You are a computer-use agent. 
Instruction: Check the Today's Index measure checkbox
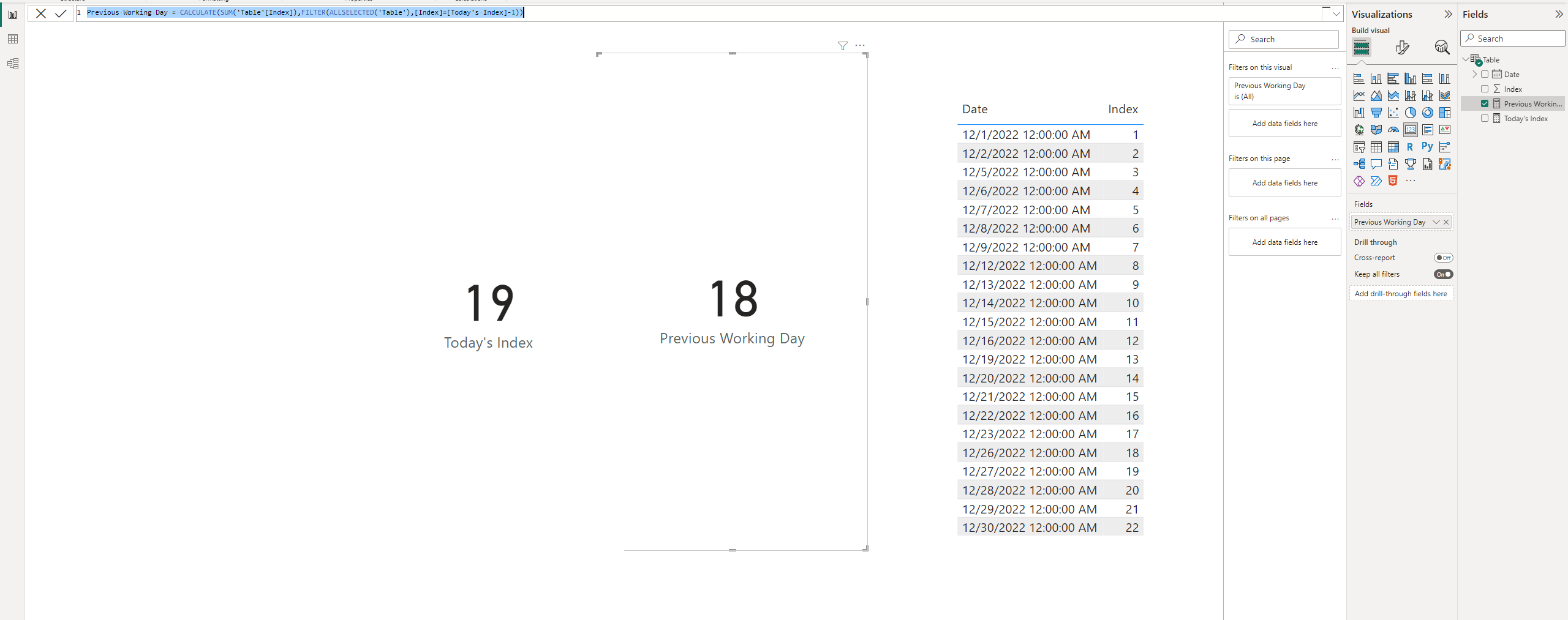pos(1485,118)
